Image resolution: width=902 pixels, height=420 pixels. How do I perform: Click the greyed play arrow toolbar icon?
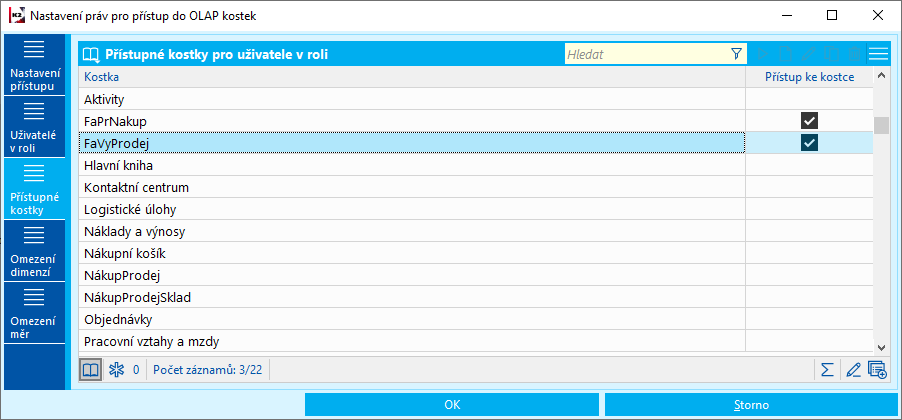[763, 55]
